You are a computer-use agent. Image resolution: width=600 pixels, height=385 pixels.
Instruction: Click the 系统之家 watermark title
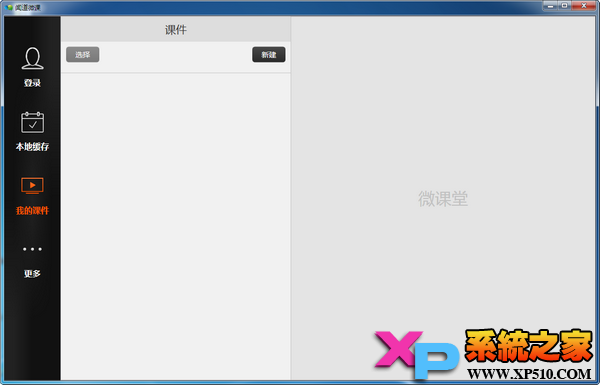[528, 346]
